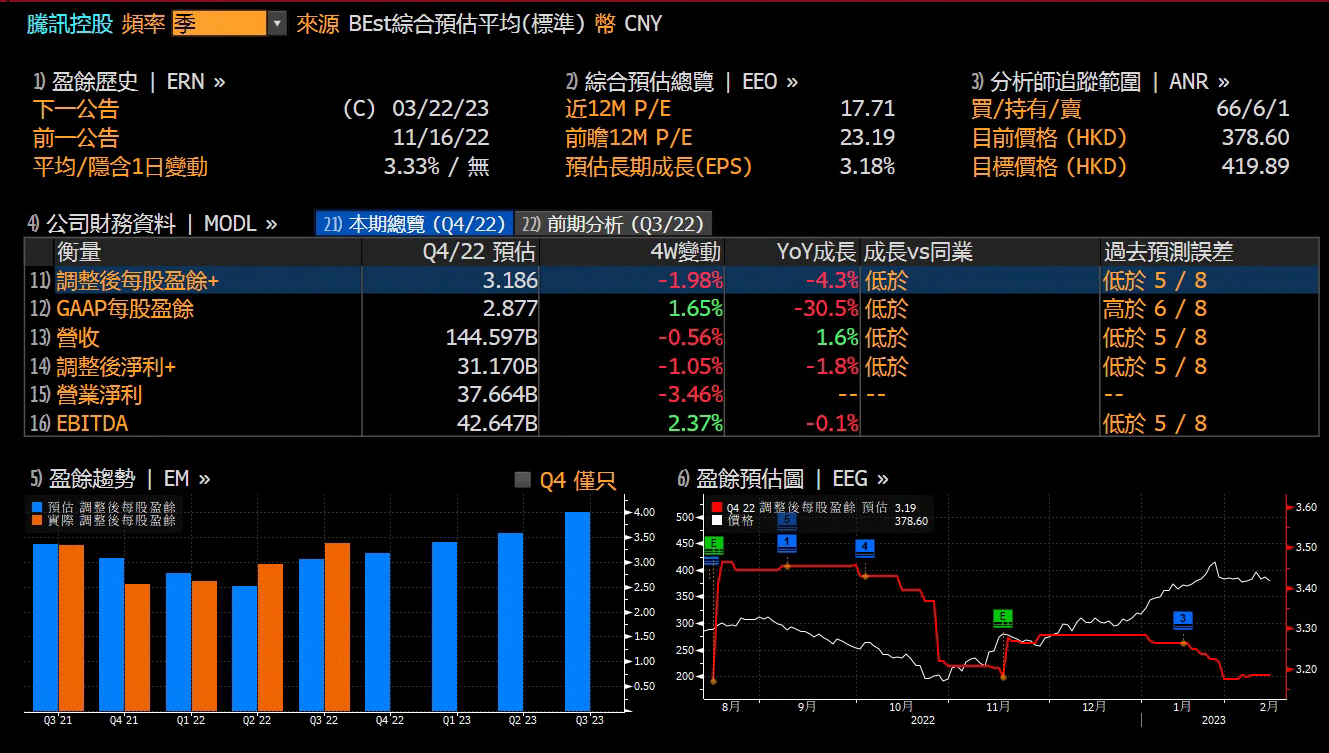Viewport: 1329px width, 753px height.
Task: Click previous announcement date 11/16/22
Action: (440, 138)
